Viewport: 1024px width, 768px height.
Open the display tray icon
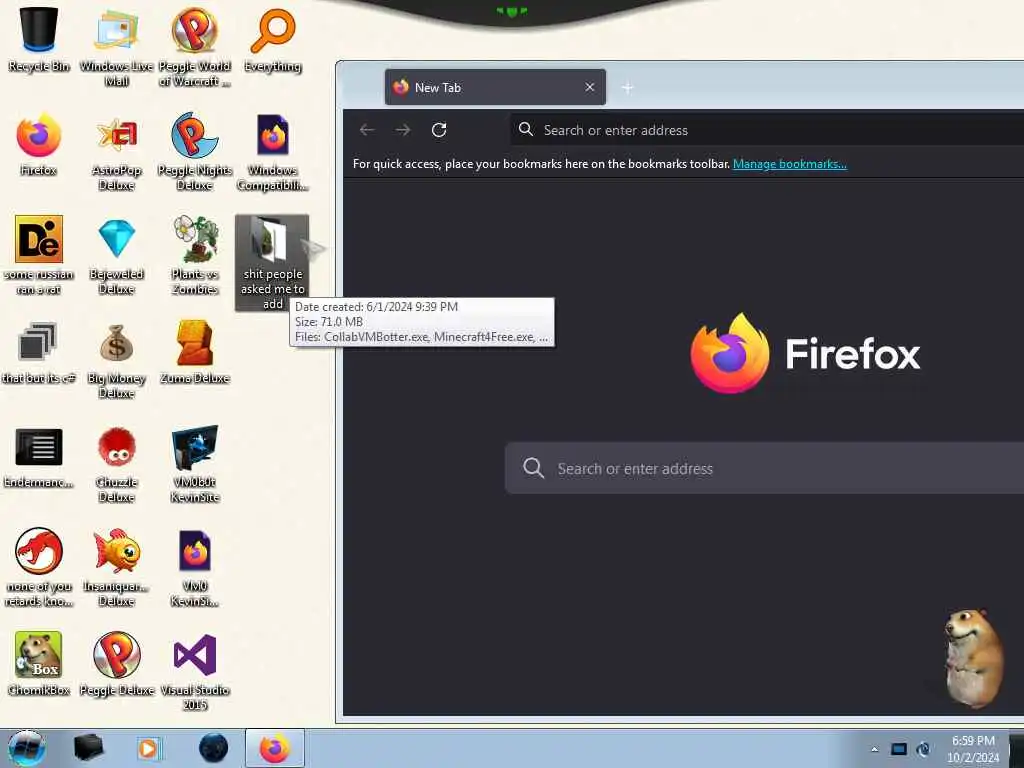(899, 749)
